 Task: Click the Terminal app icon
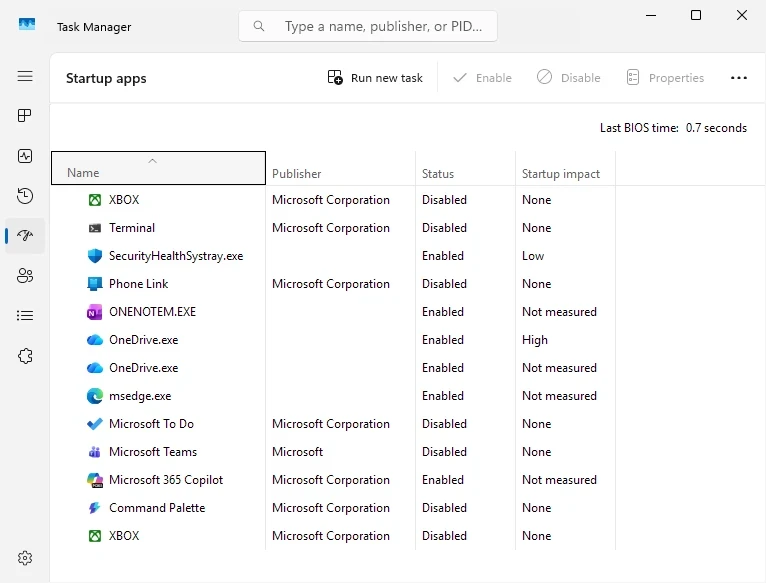95,228
